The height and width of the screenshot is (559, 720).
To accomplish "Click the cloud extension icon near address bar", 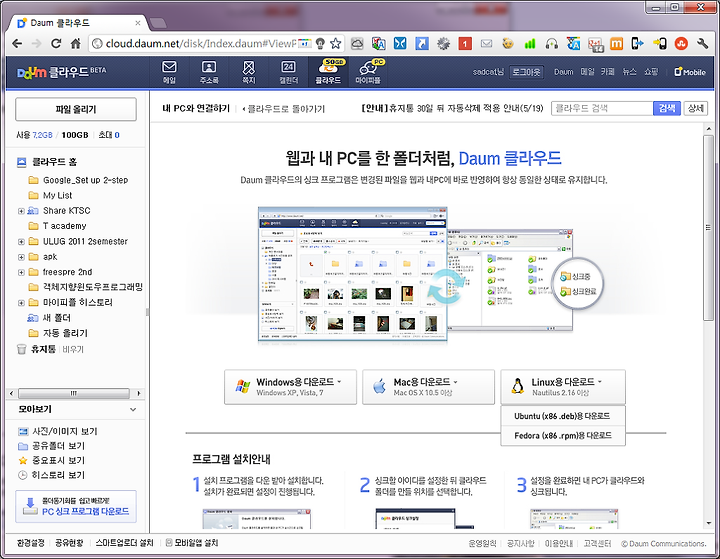I will tap(357, 44).
